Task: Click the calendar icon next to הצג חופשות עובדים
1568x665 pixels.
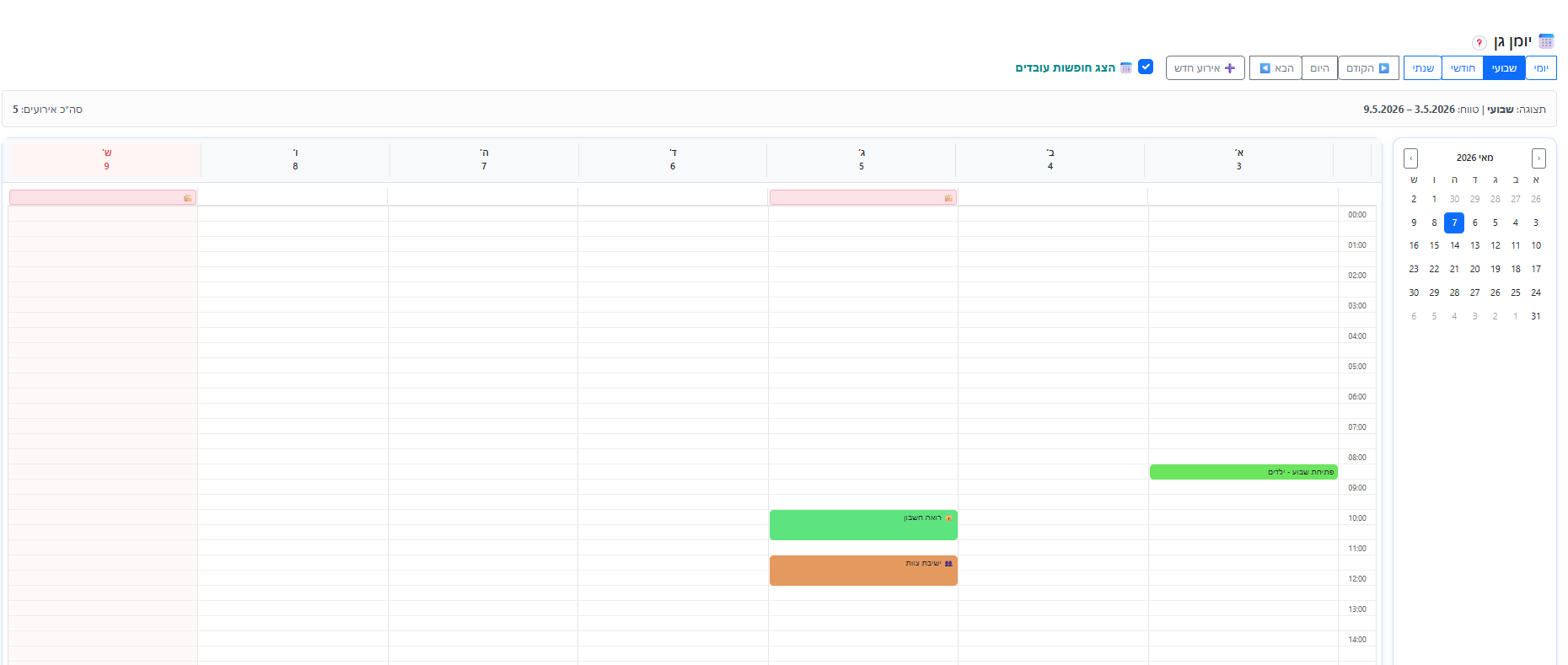Action: coord(1125,67)
